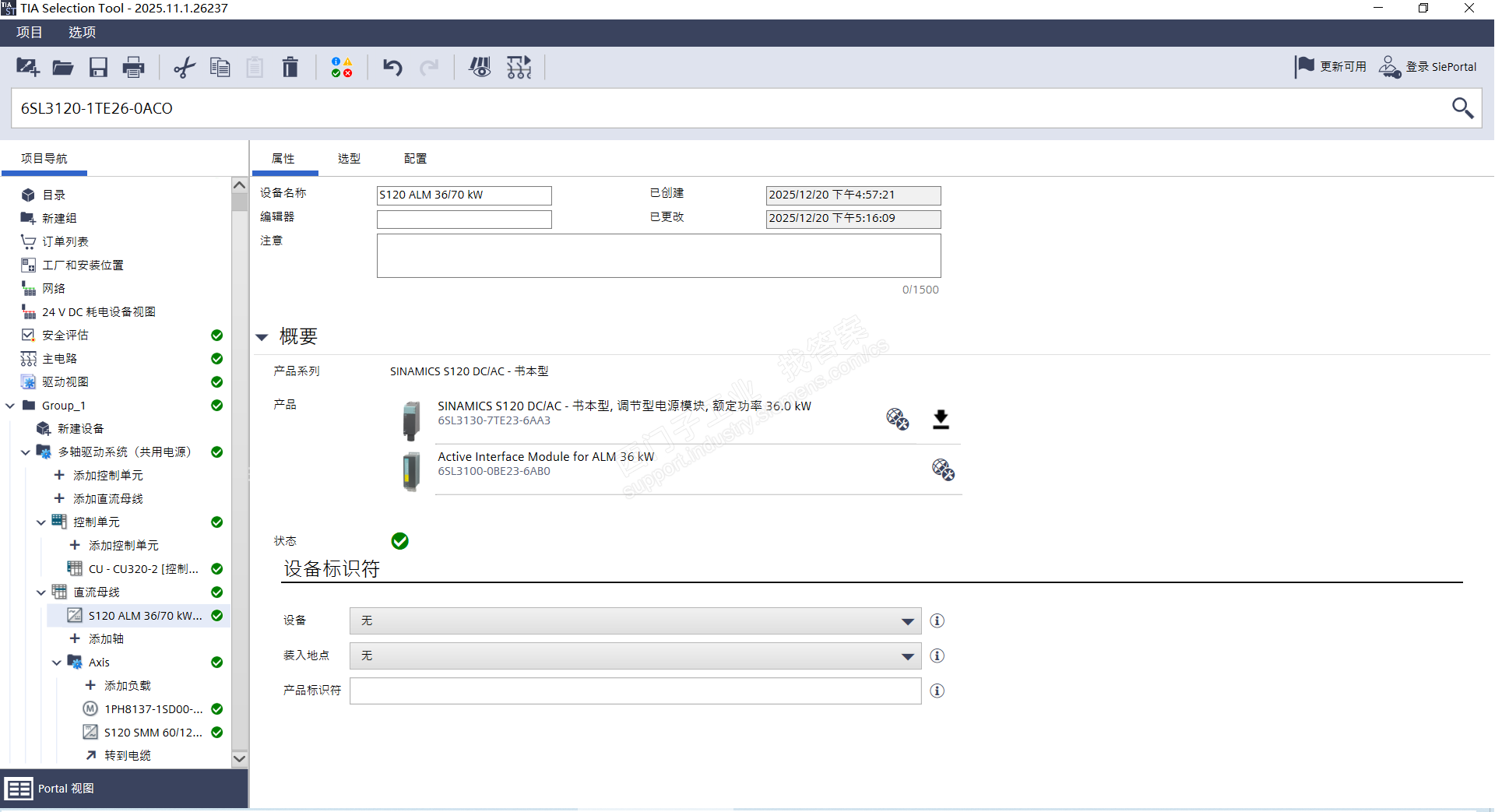This screenshot has width=1495, height=812.
Task: Click the info icon next to 产品标识符 field
Action: tap(937, 691)
